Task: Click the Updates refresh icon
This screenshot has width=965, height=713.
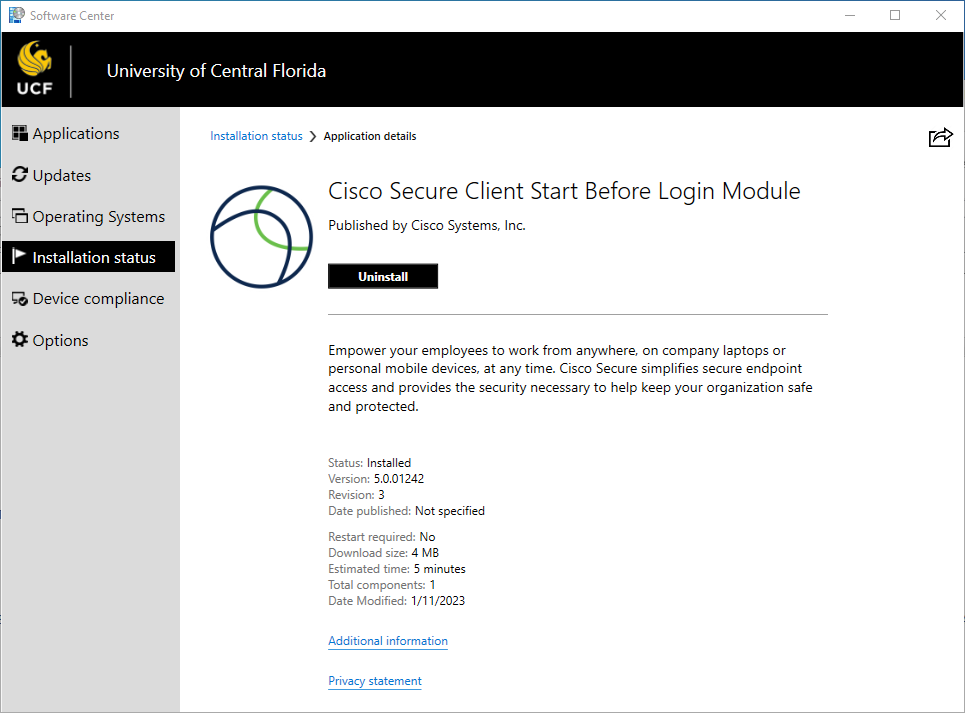Action: (x=20, y=175)
